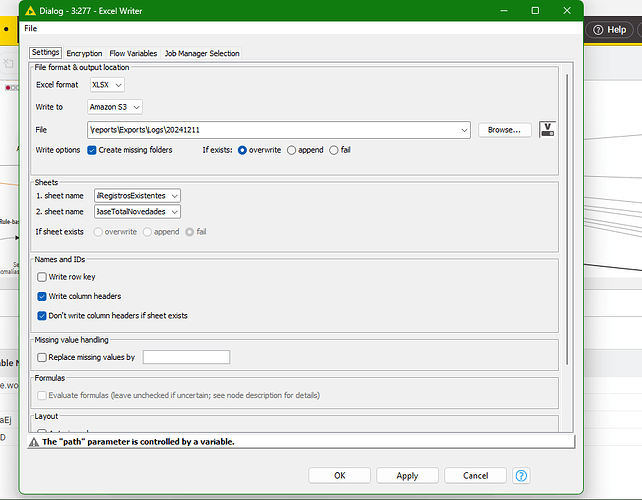Select the append option for If exists
This screenshot has height=500, width=642.
click(x=292, y=150)
